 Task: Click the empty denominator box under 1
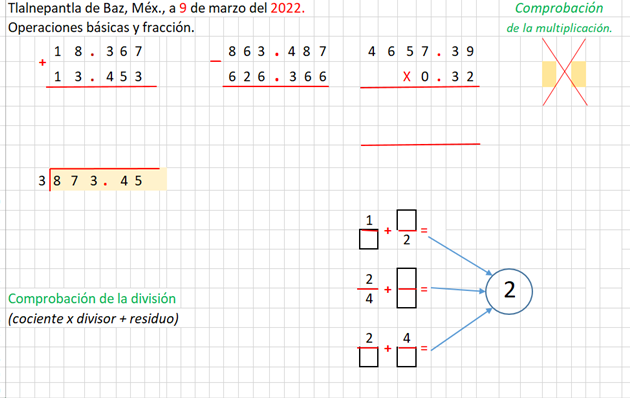pos(368,239)
